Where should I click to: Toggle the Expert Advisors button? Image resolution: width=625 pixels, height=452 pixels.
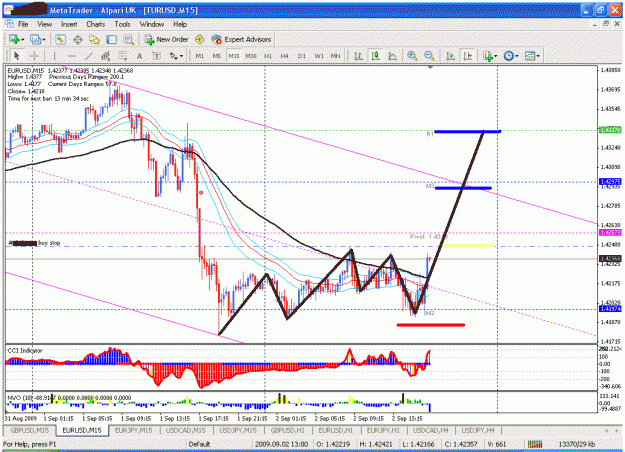(x=241, y=39)
